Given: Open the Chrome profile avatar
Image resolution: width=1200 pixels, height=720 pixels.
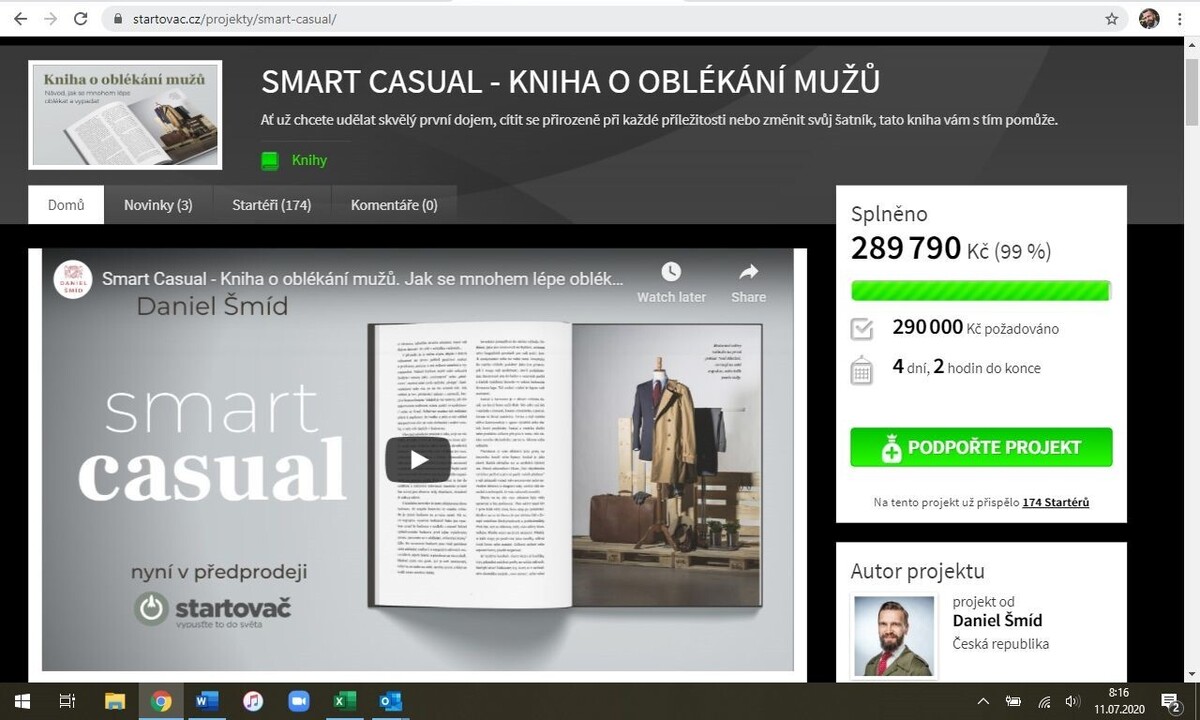Looking at the screenshot, I should (1149, 19).
